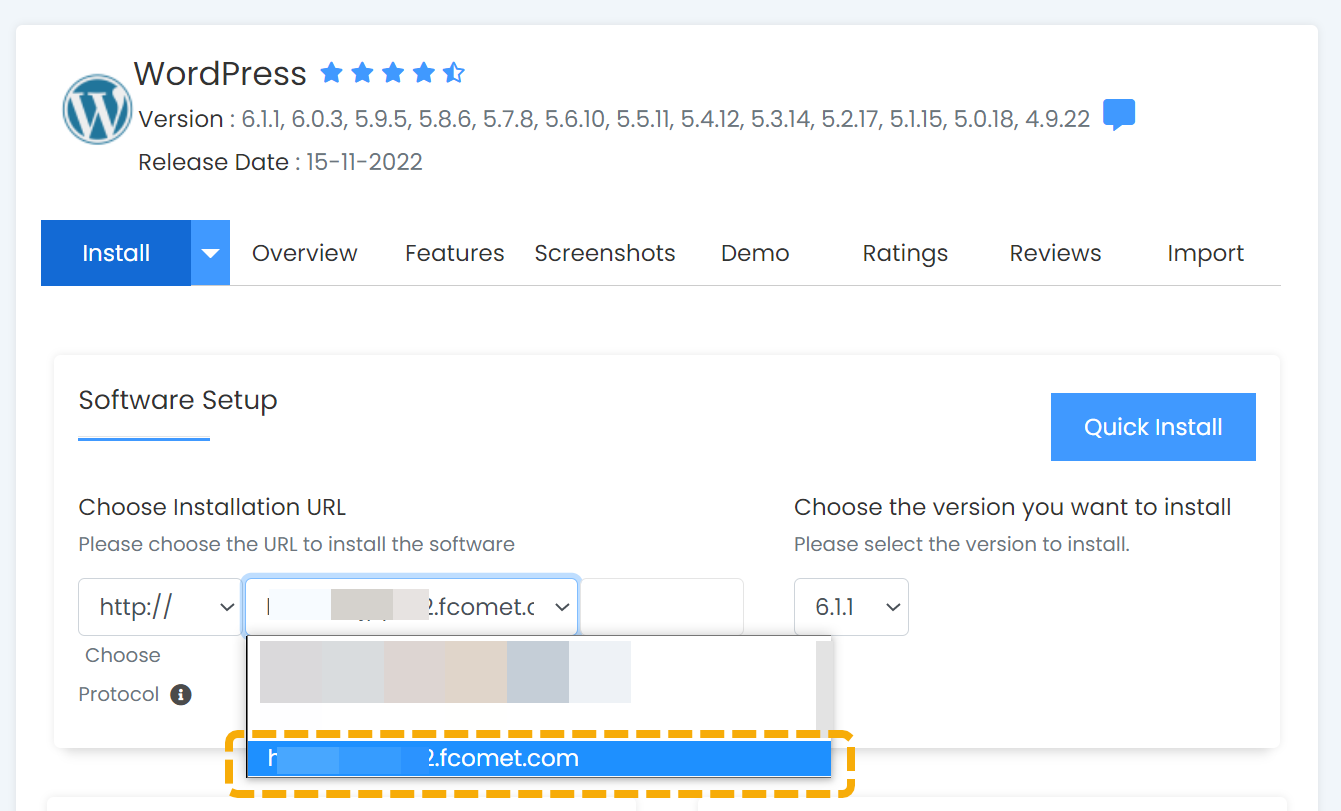Click the star rating for WordPress
The width and height of the screenshot is (1341, 811).
392,73
